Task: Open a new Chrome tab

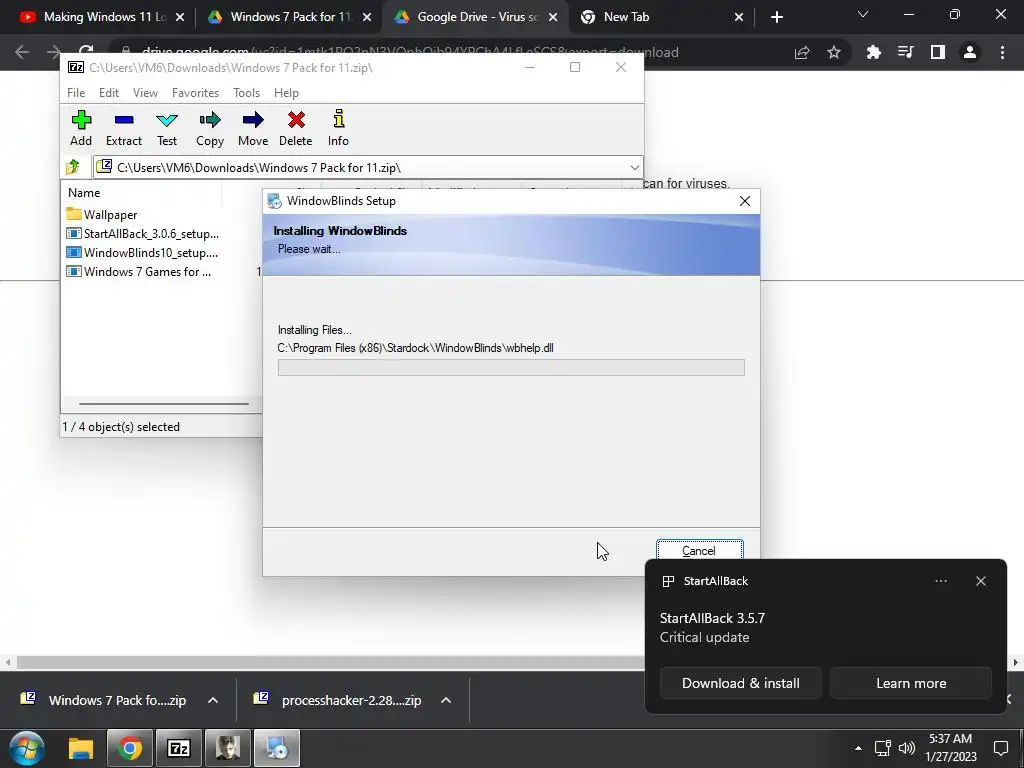Action: pos(776,18)
